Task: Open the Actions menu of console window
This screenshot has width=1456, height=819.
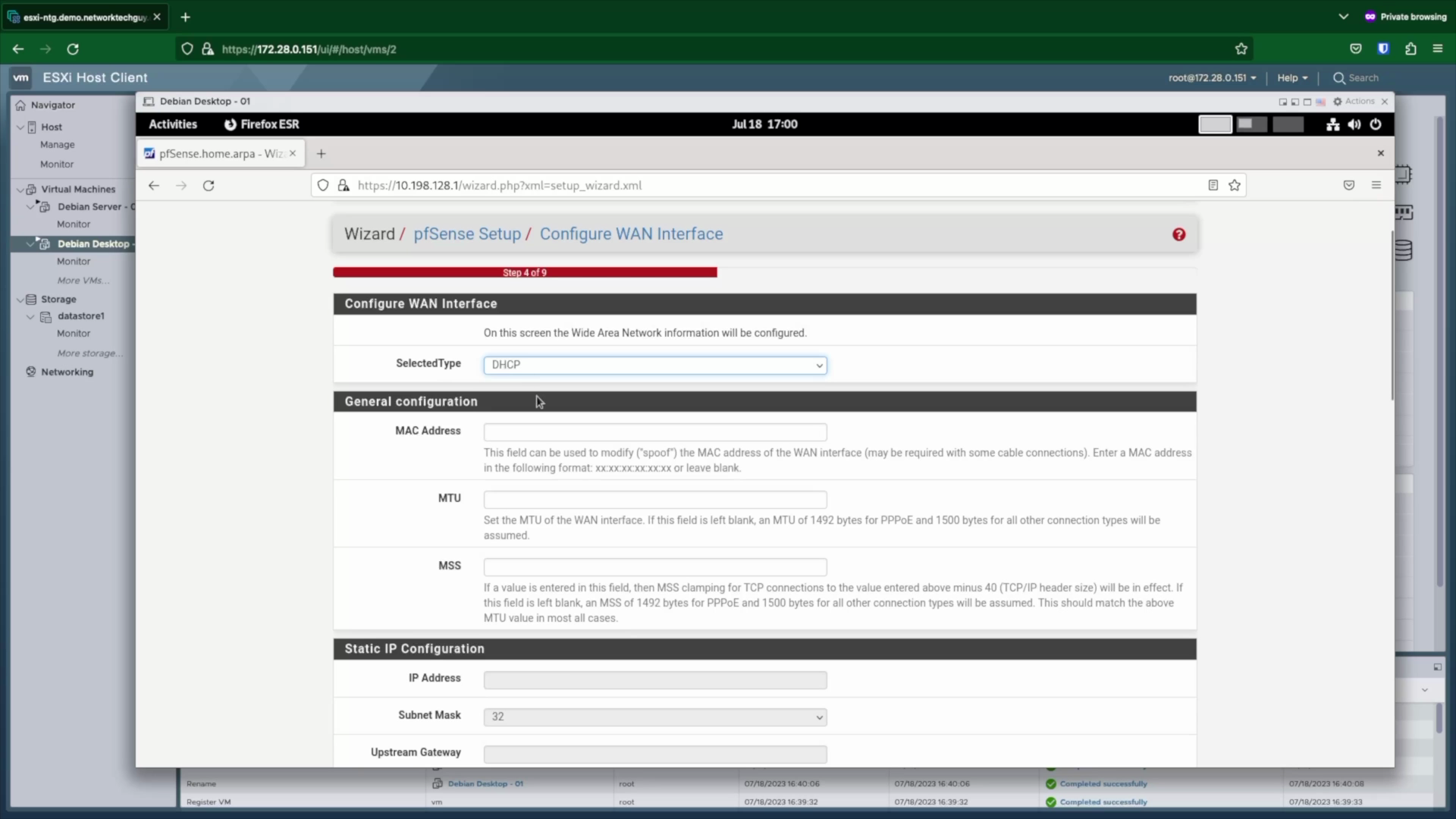Action: [1354, 102]
